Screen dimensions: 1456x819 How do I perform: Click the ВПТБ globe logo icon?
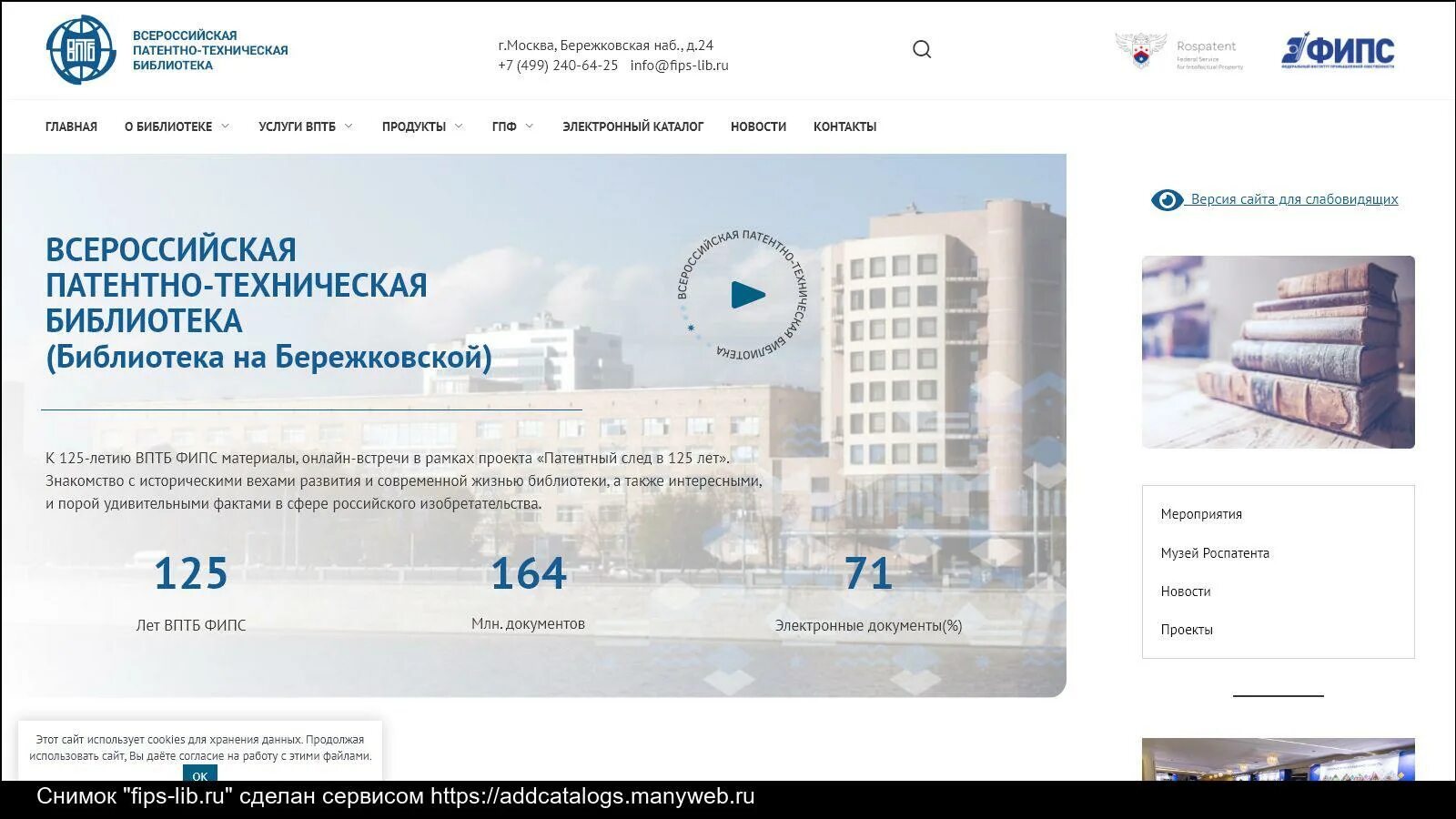[81, 50]
